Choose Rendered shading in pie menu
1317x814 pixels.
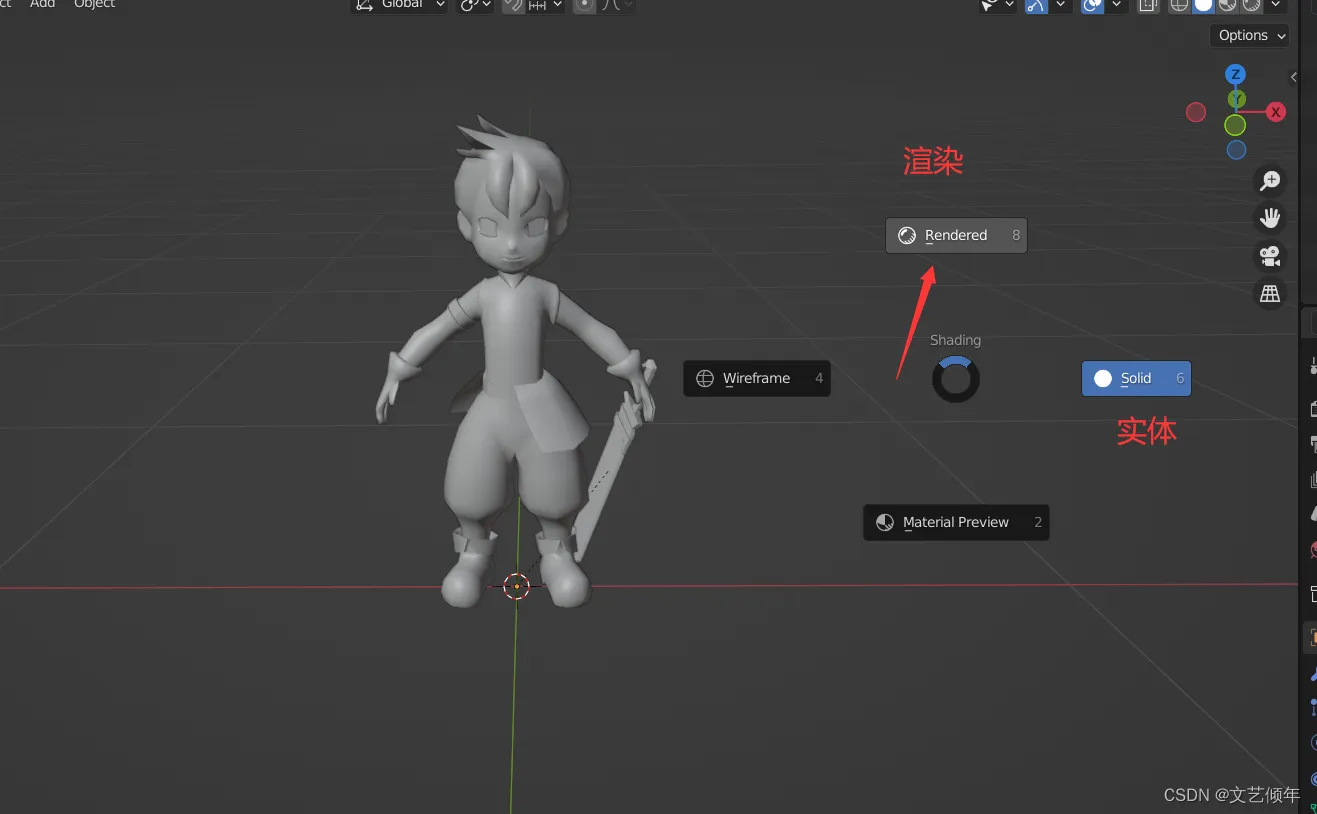[x=956, y=235]
